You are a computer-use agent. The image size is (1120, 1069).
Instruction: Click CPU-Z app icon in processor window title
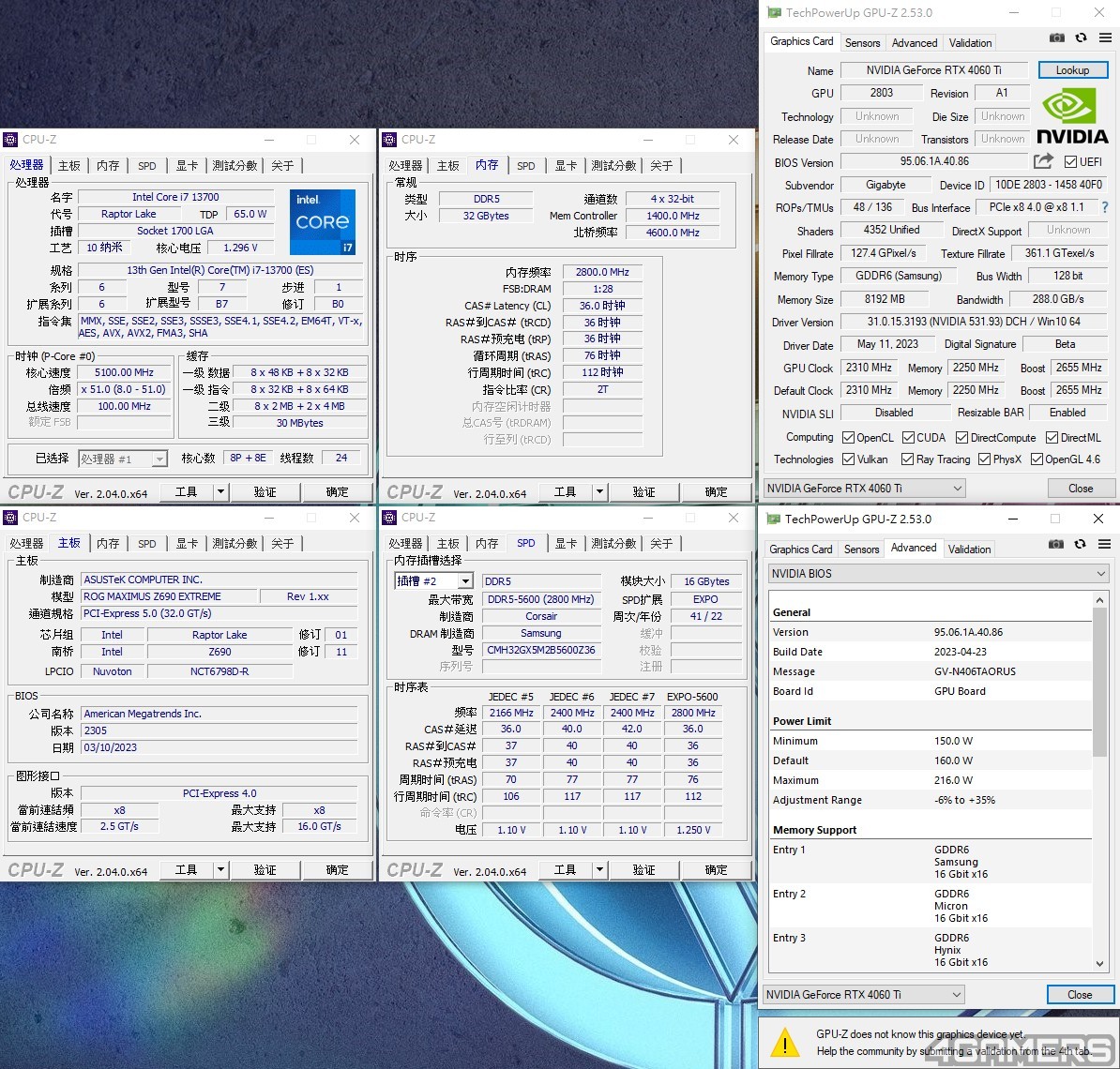point(10,139)
